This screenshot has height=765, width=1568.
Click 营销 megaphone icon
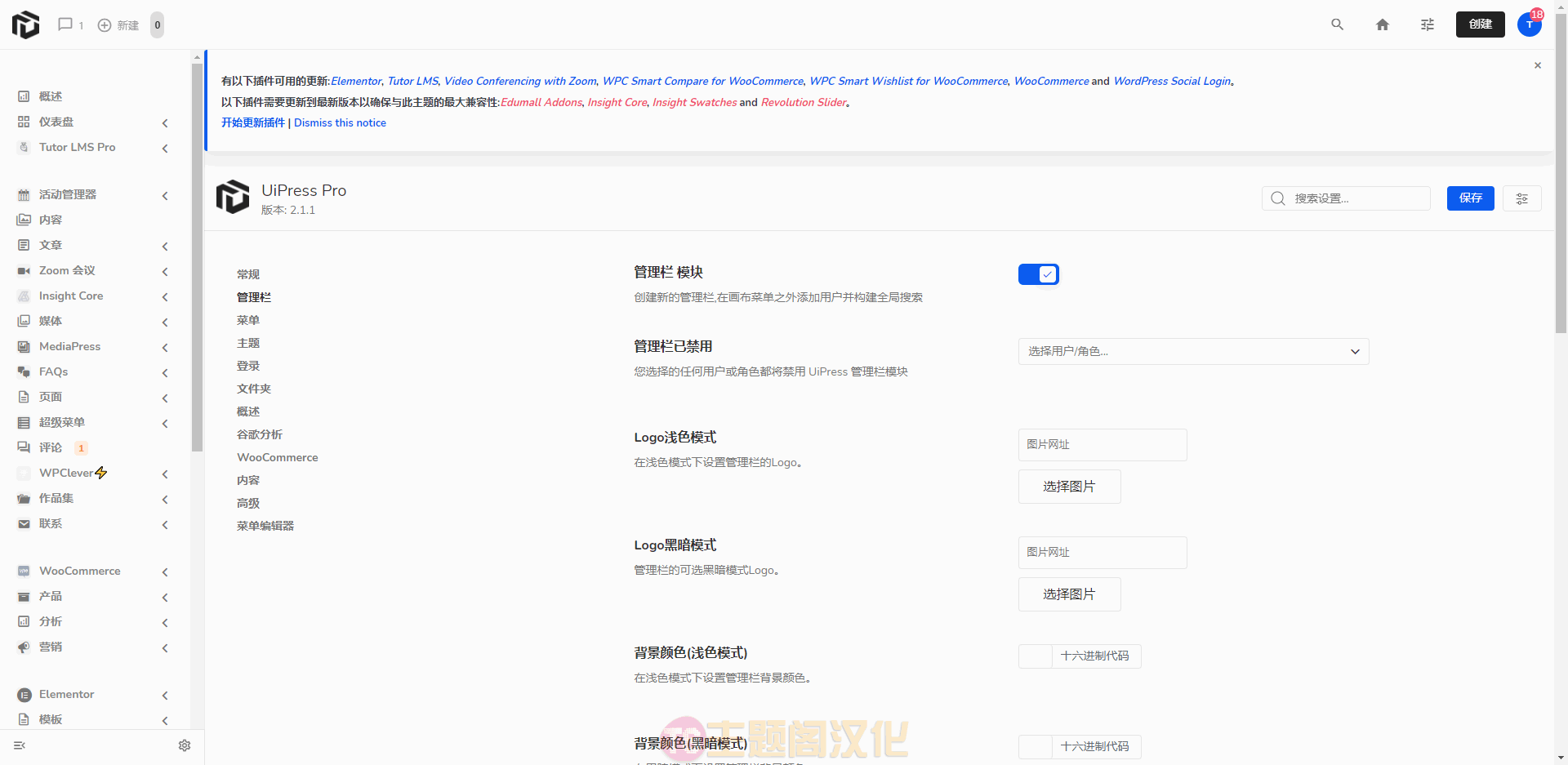[x=24, y=647]
